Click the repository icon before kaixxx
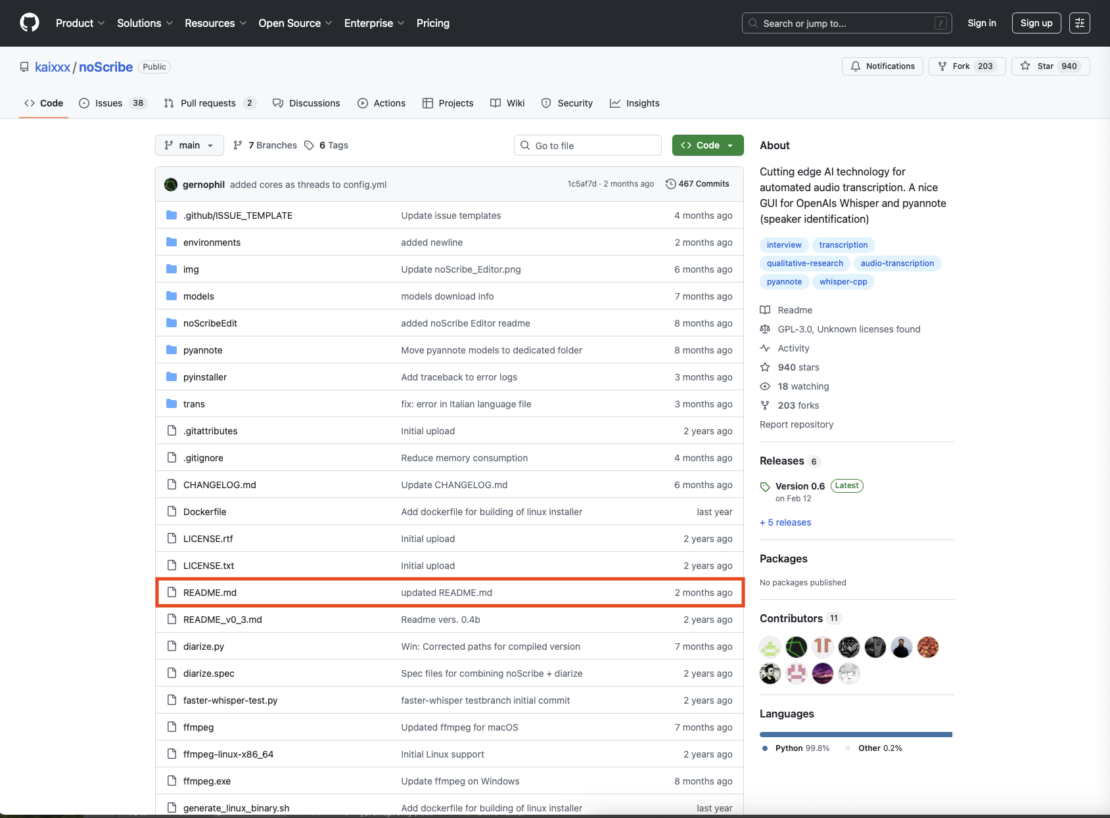This screenshot has height=818, width=1110. (x=24, y=67)
